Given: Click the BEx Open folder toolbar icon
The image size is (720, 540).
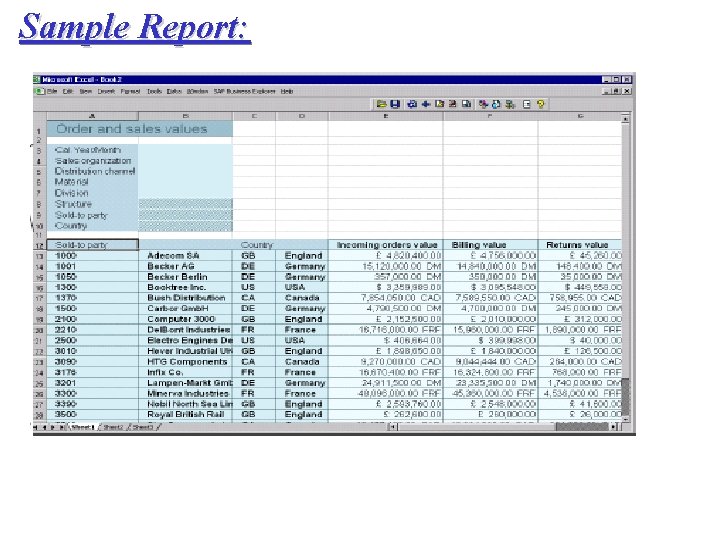Looking at the screenshot, I should coord(381,104).
